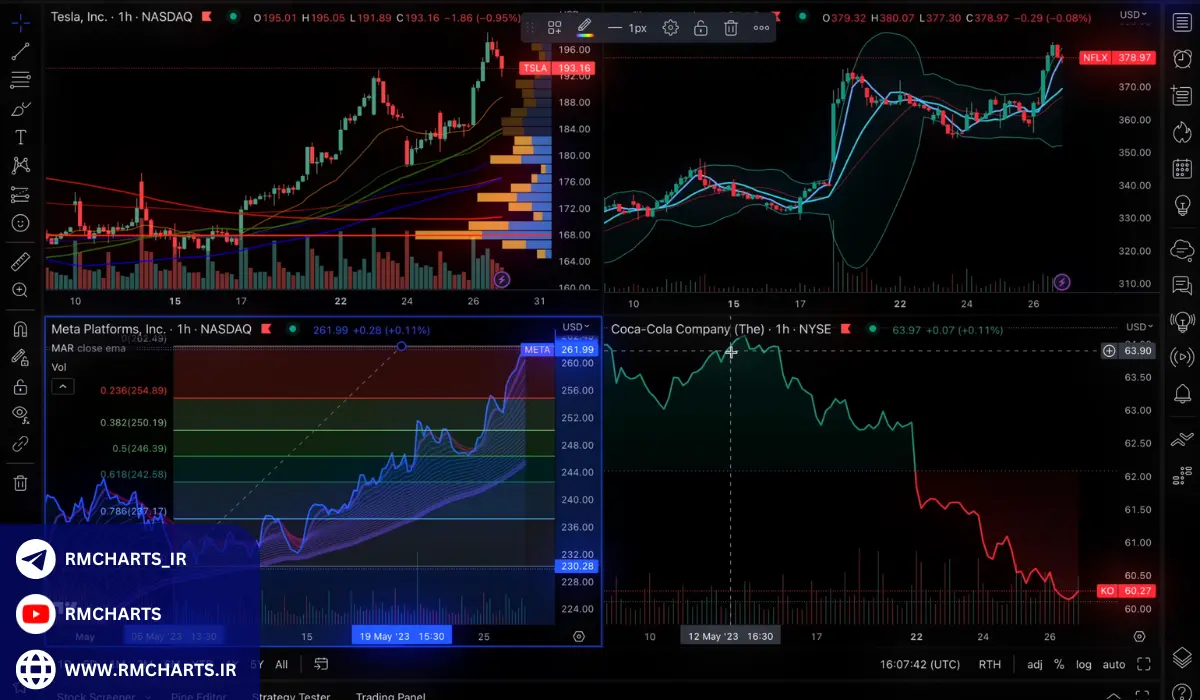Change line color with pencil color swatch
This screenshot has height=700, width=1200.
coord(585,28)
